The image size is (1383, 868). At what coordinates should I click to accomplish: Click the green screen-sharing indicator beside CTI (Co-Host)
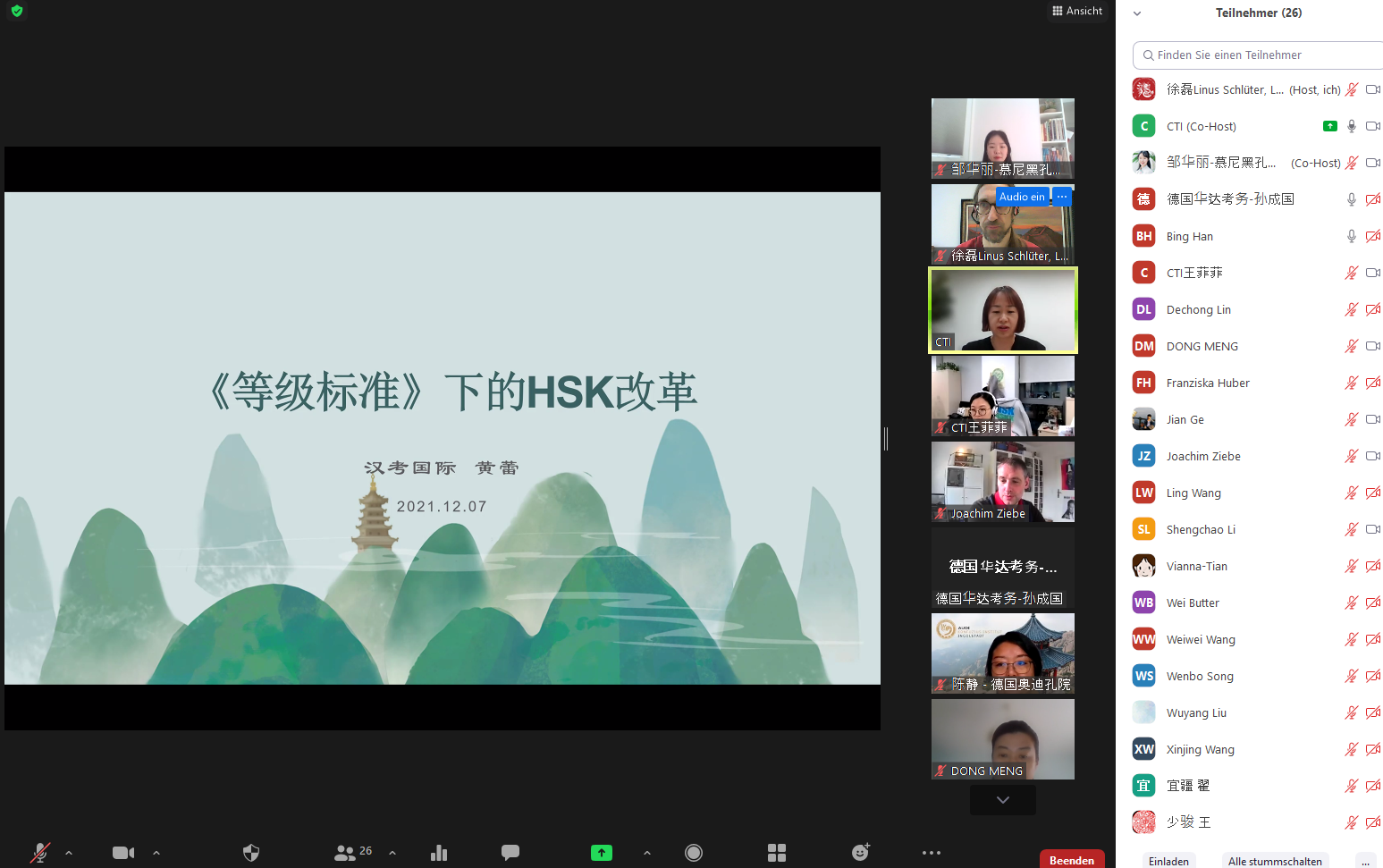click(x=1330, y=126)
